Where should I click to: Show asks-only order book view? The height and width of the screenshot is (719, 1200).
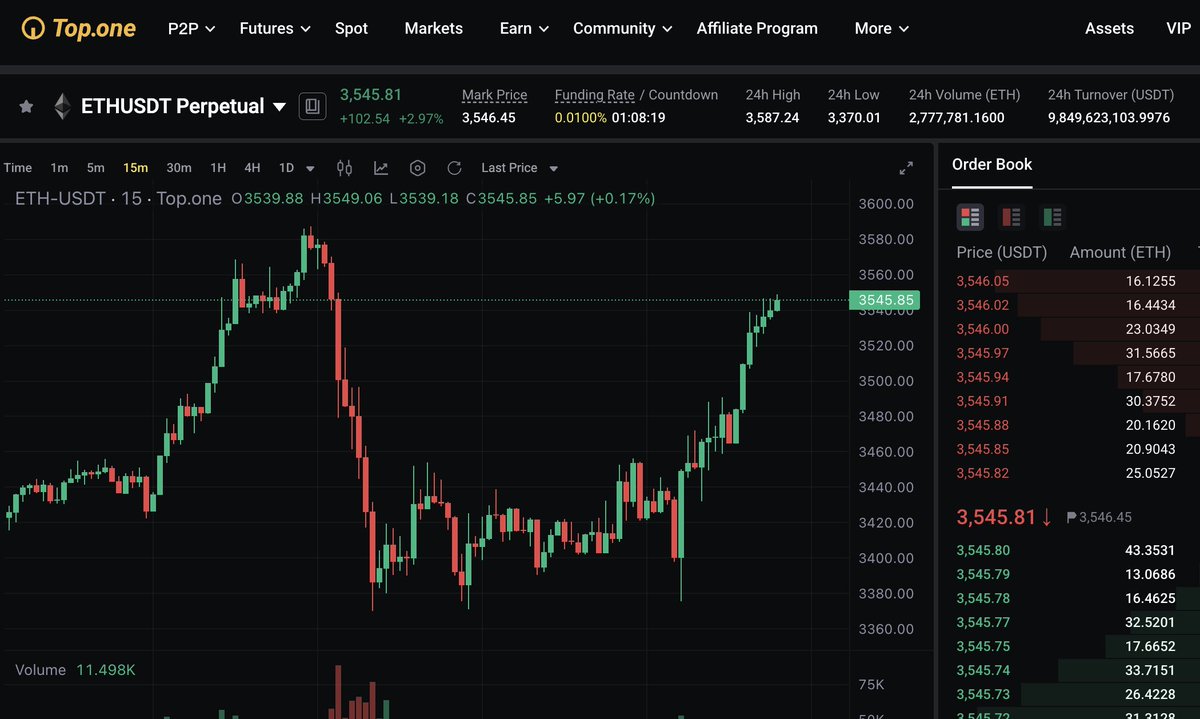[1011, 216]
